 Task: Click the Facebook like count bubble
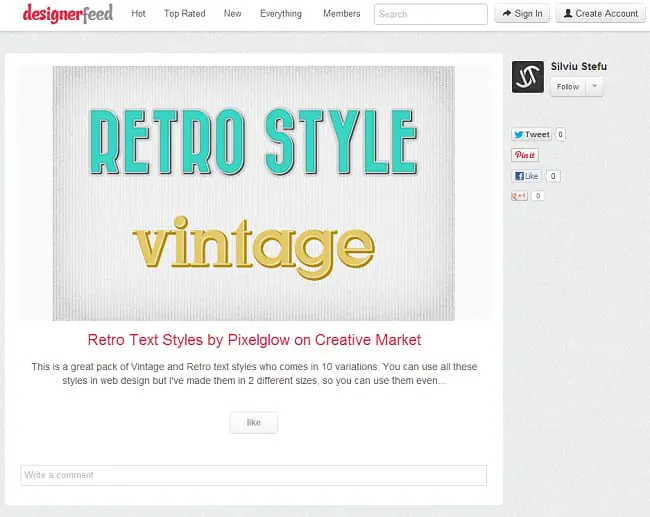click(x=553, y=176)
